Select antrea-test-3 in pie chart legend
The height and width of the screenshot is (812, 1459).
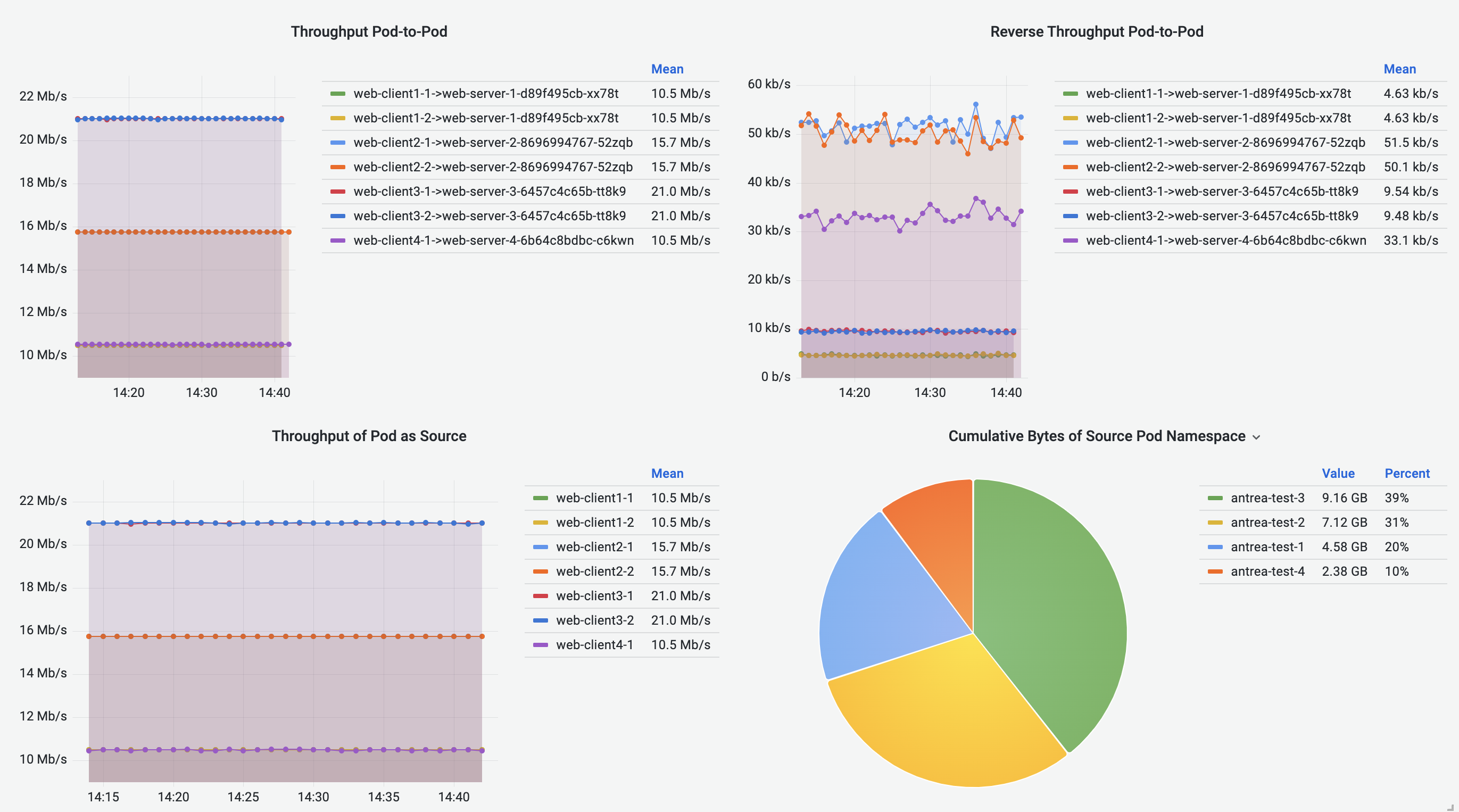[1267, 498]
